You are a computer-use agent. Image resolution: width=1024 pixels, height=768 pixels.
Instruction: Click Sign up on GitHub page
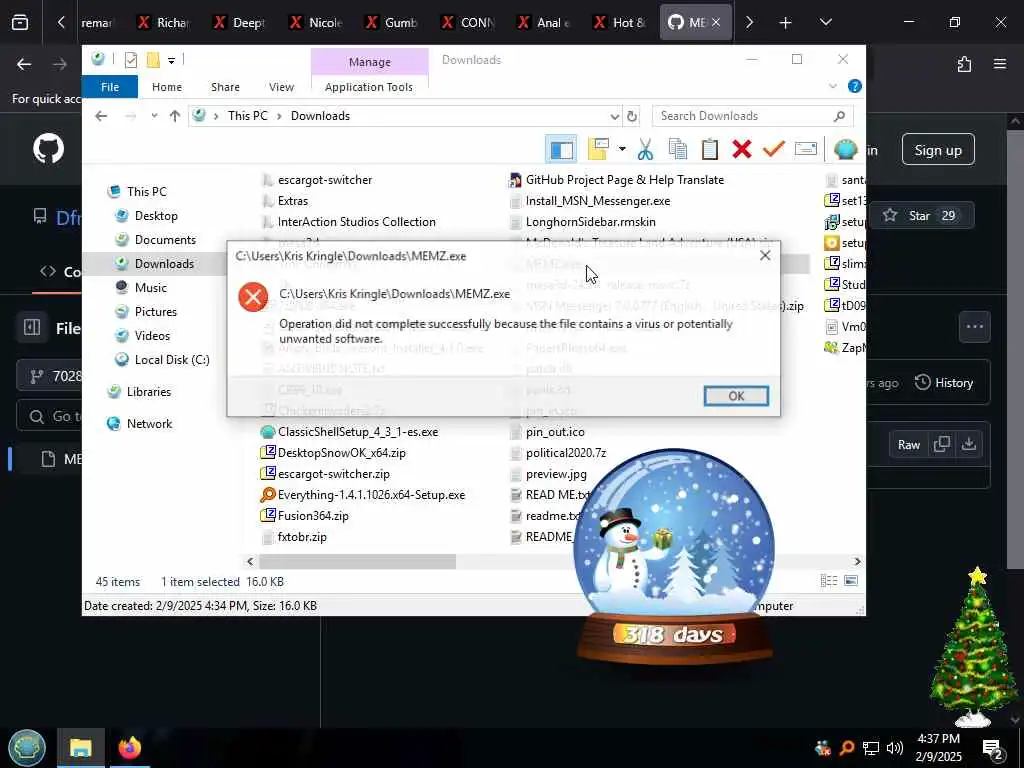(938, 150)
